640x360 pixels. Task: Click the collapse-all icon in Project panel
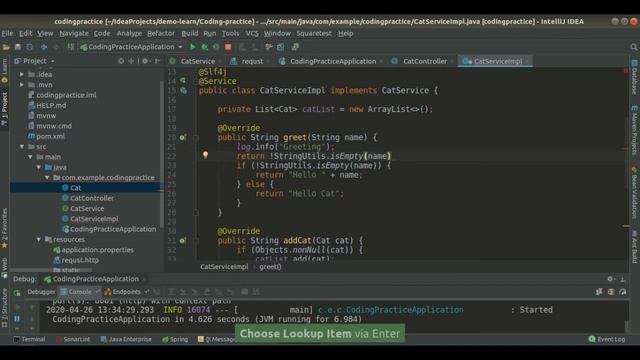(x=131, y=61)
